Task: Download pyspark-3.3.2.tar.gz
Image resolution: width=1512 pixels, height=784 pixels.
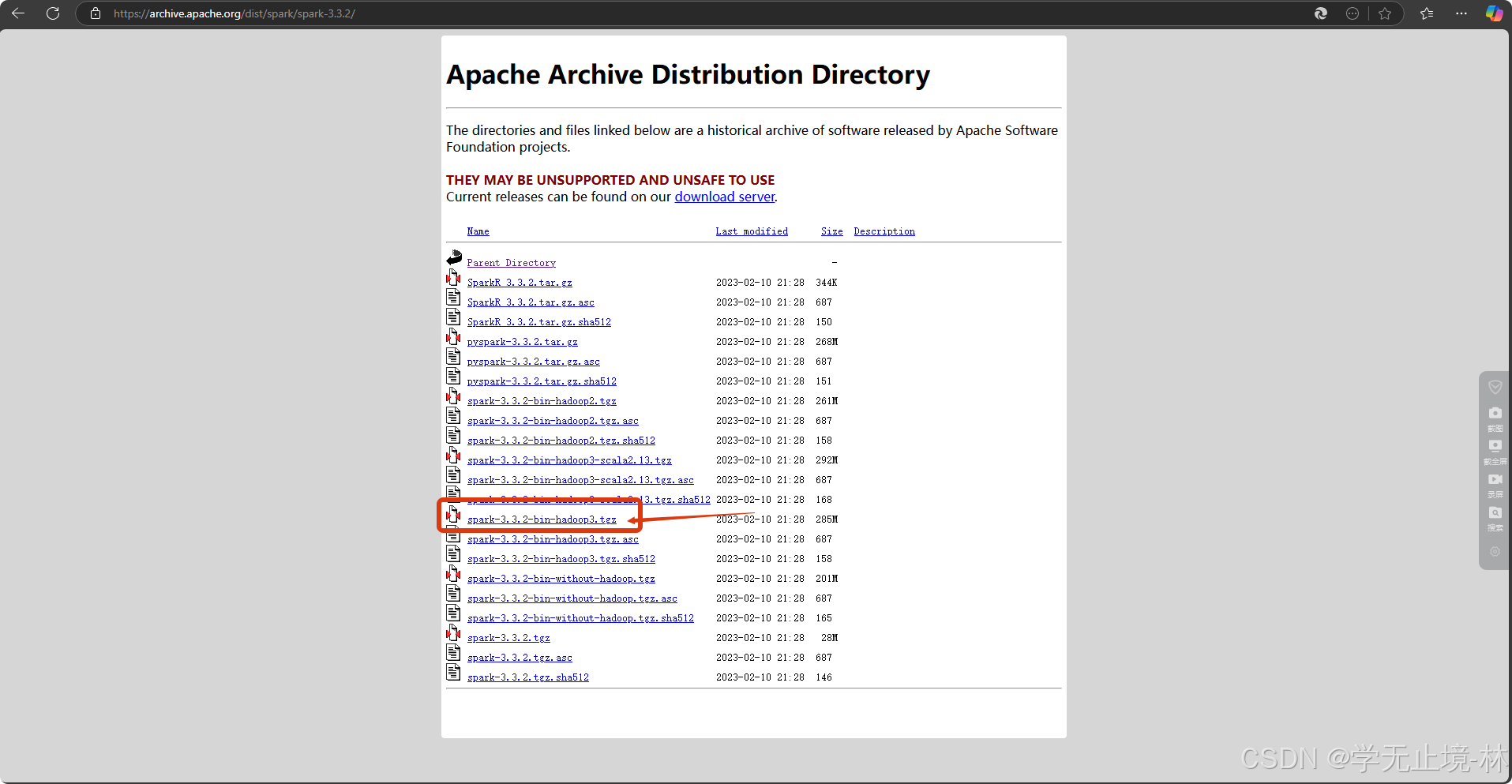Action: coord(522,342)
